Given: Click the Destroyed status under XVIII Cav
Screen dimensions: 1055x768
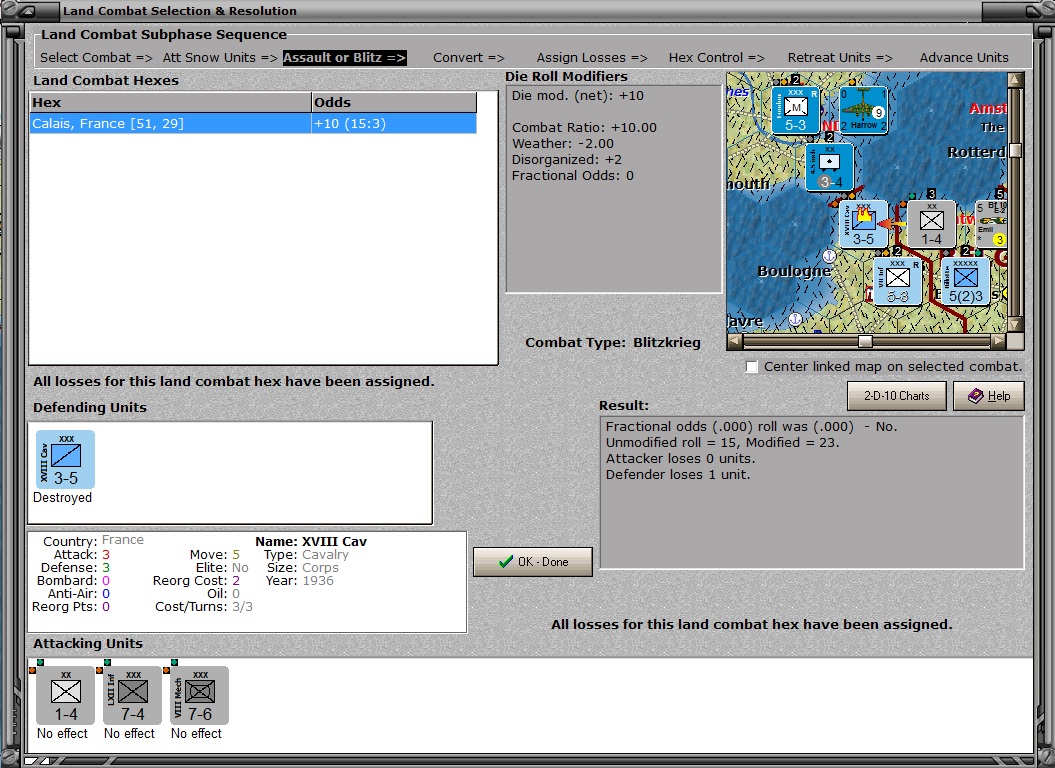Looking at the screenshot, I should [x=63, y=497].
